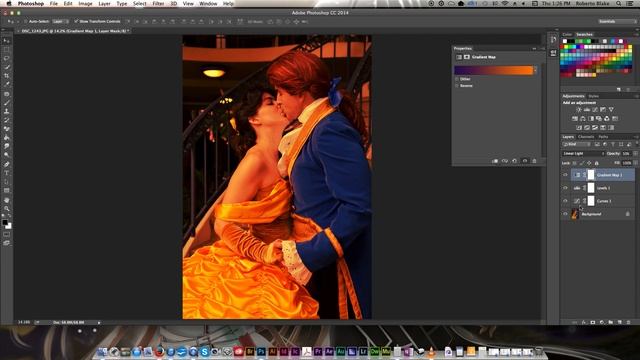Screen dimensions: 640x360
Task: Add Hue/Saturation adjustment icon
Action: 575,119
